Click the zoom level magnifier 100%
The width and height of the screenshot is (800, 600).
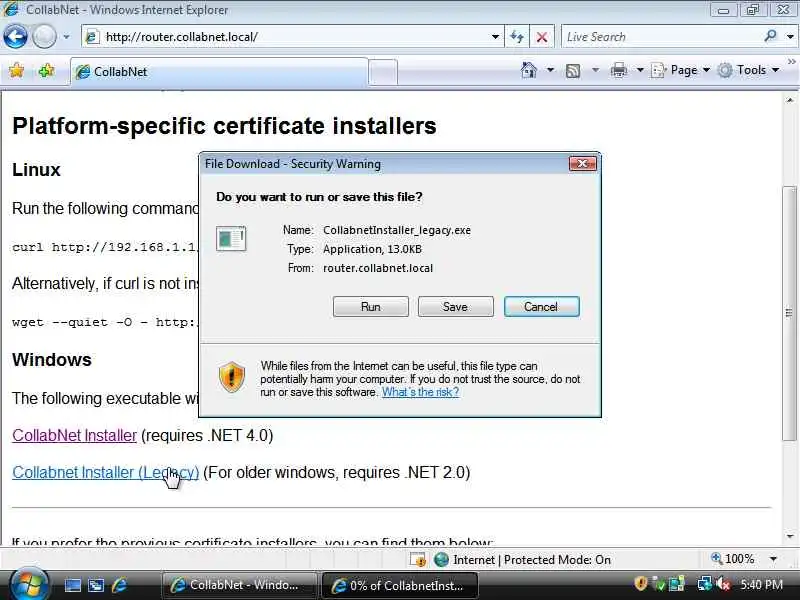pos(733,559)
